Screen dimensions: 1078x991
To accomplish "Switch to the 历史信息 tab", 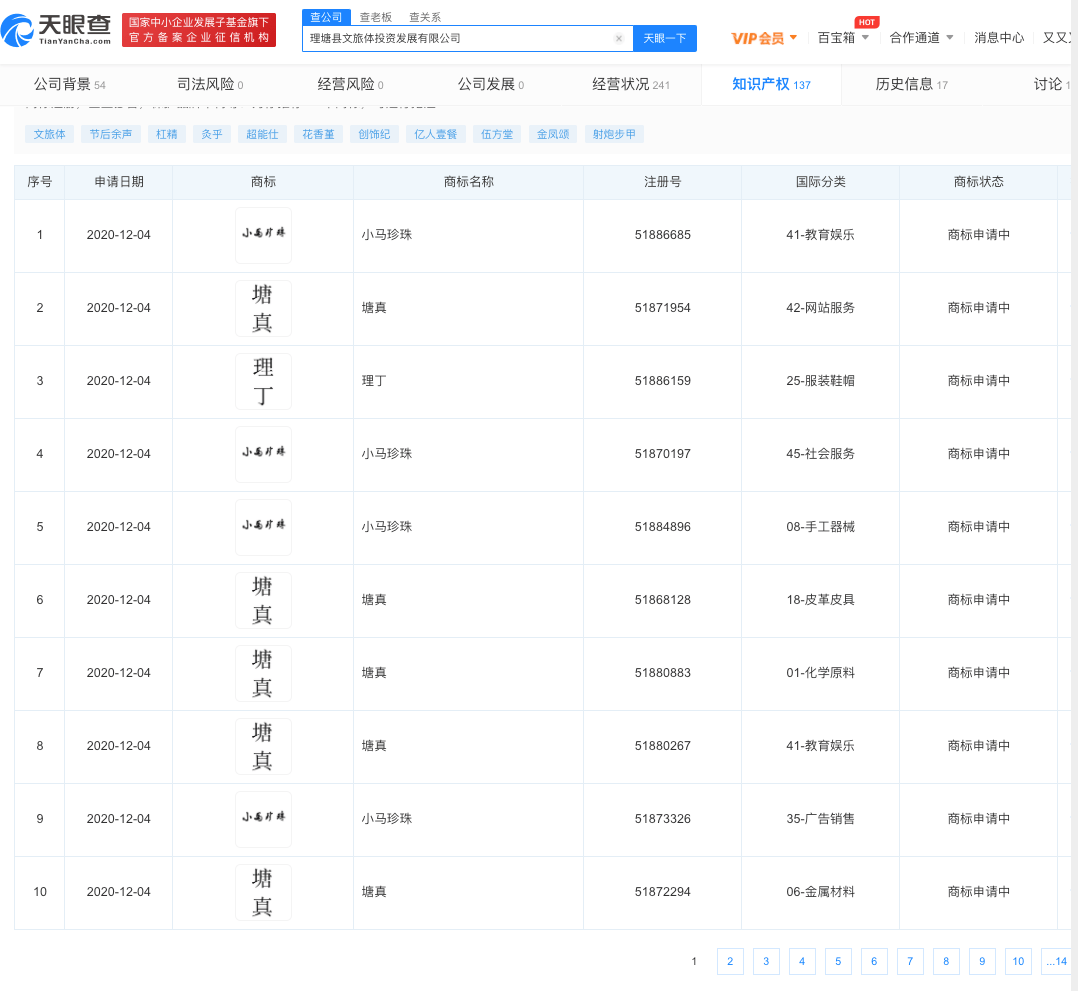I will coord(911,84).
